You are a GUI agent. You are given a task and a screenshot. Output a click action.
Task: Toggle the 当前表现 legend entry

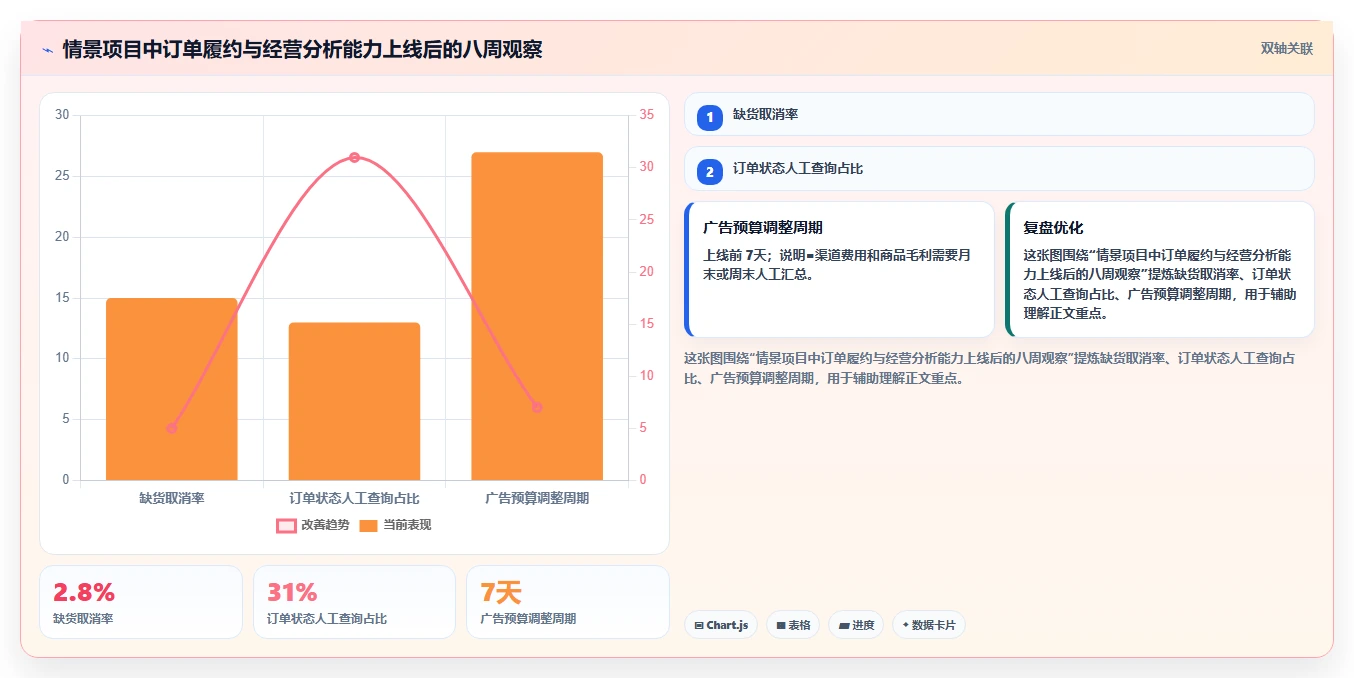(x=395, y=525)
